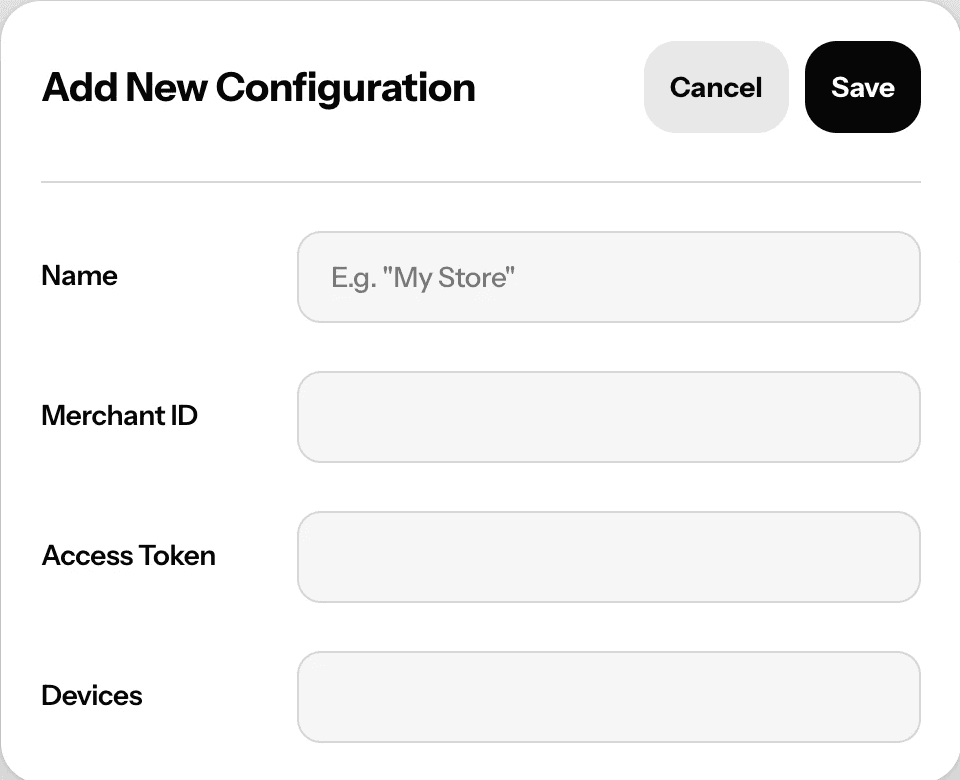Place cursor in the empty Access Token box
The height and width of the screenshot is (780, 960).
pos(608,557)
